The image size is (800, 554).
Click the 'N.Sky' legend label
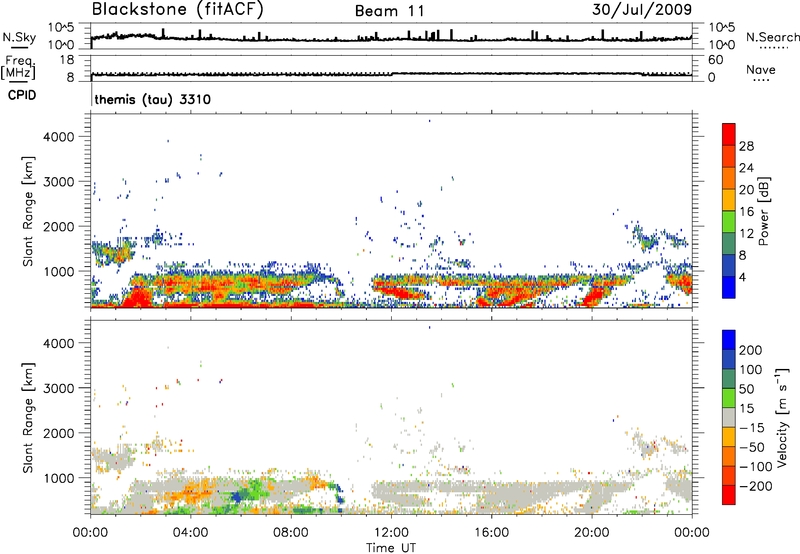(19, 37)
